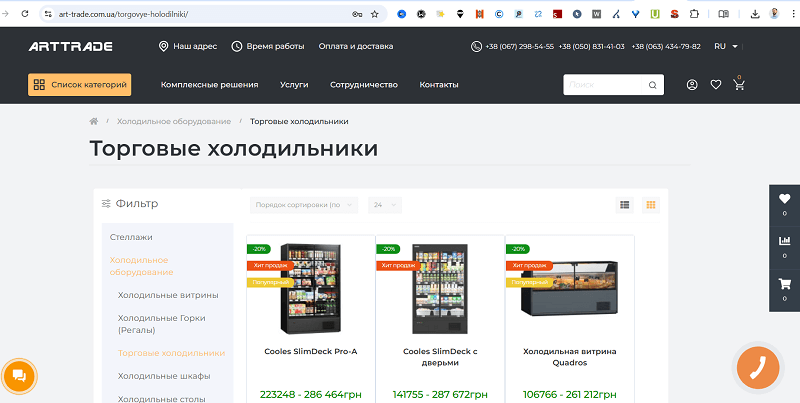
Task: Select Холодильные шкафы subcategory
Action: click(x=164, y=376)
